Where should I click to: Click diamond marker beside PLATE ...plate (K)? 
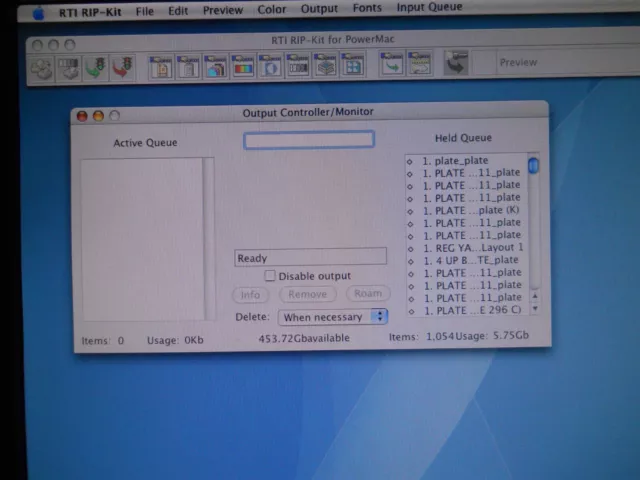tap(411, 212)
